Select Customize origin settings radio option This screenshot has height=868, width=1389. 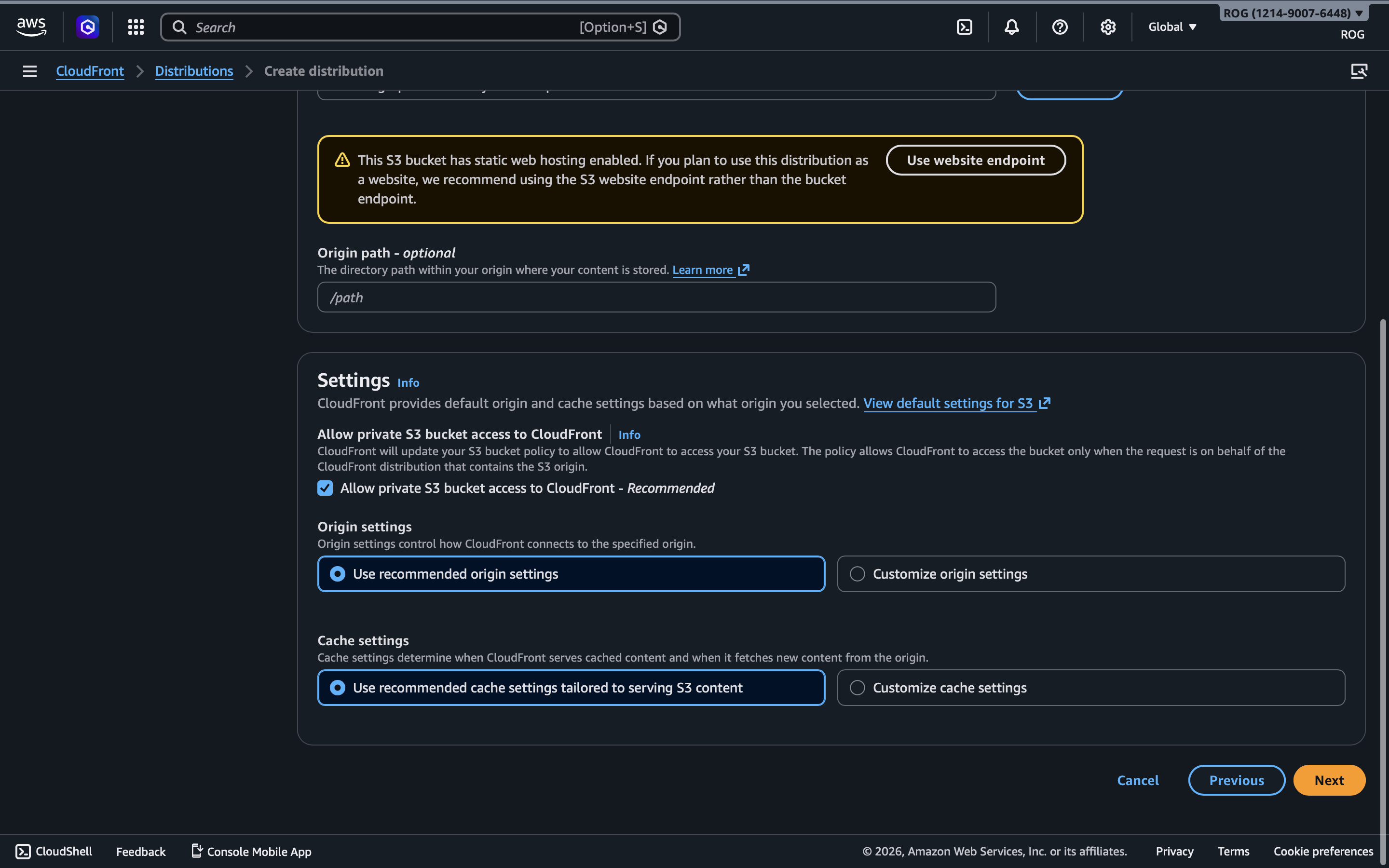(x=858, y=574)
